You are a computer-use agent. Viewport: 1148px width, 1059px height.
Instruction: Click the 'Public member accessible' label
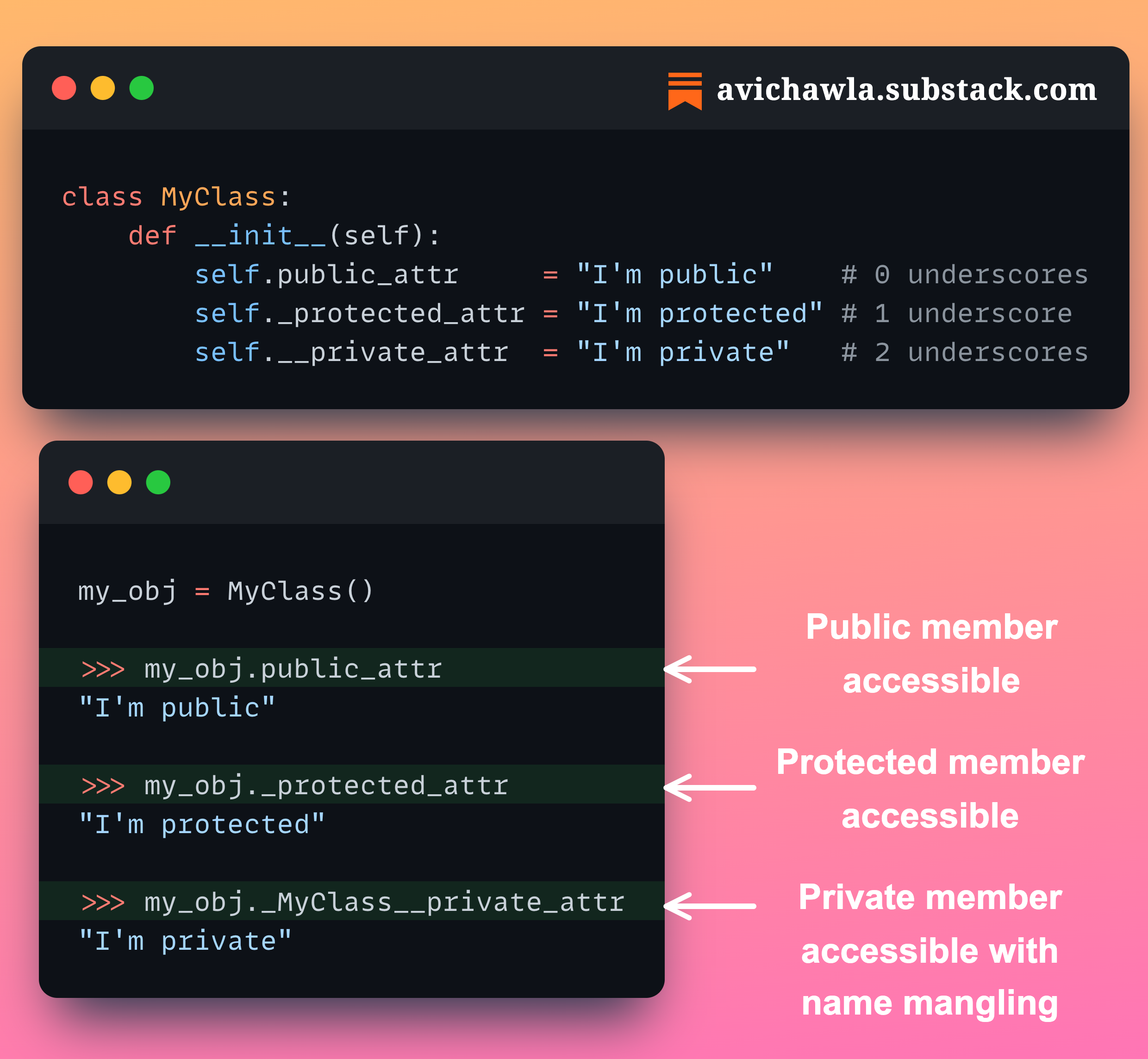[x=931, y=653]
